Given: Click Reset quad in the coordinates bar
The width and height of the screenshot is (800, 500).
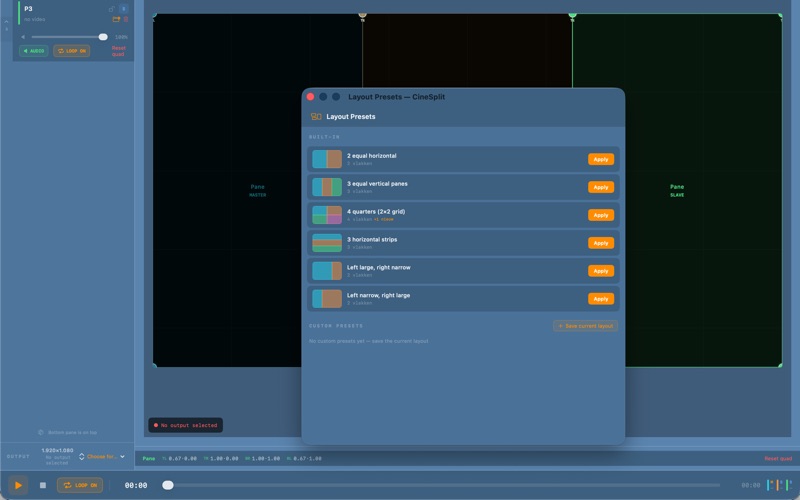Looking at the screenshot, I should pyautogui.click(x=778, y=459).
